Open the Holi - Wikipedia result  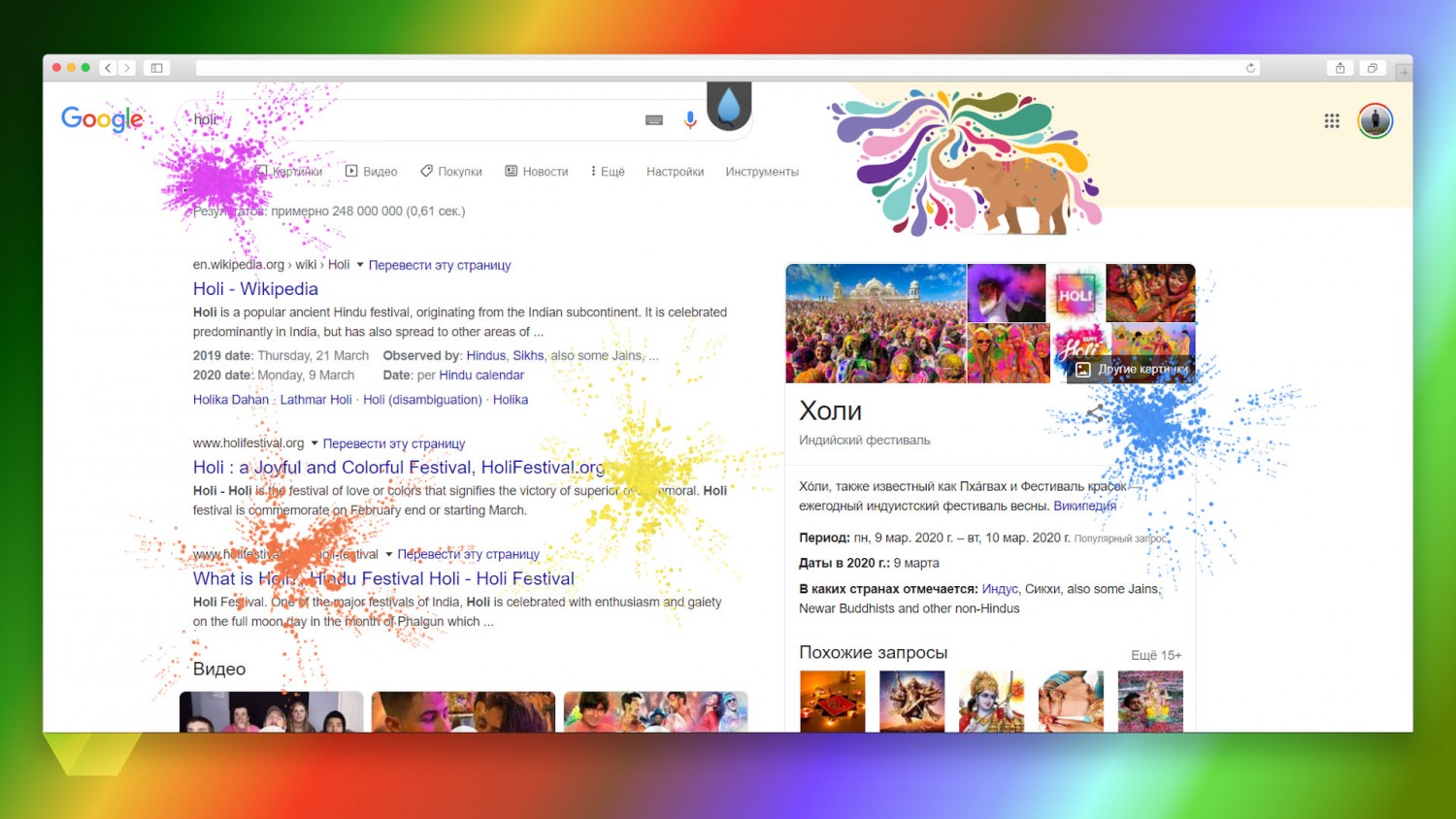[255, 289]
